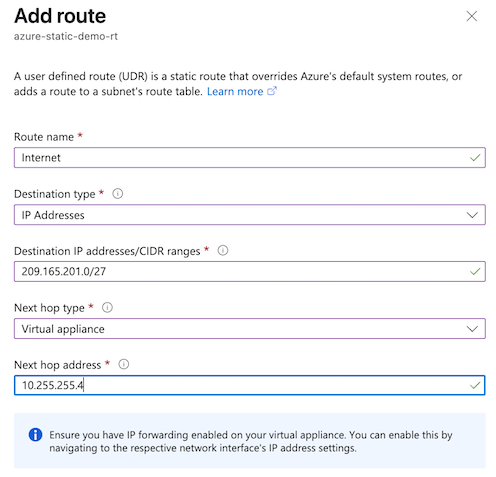This screenshot has height=477, width=496.
Task: Open the Learn more link
Action: (x=235, y=91)
